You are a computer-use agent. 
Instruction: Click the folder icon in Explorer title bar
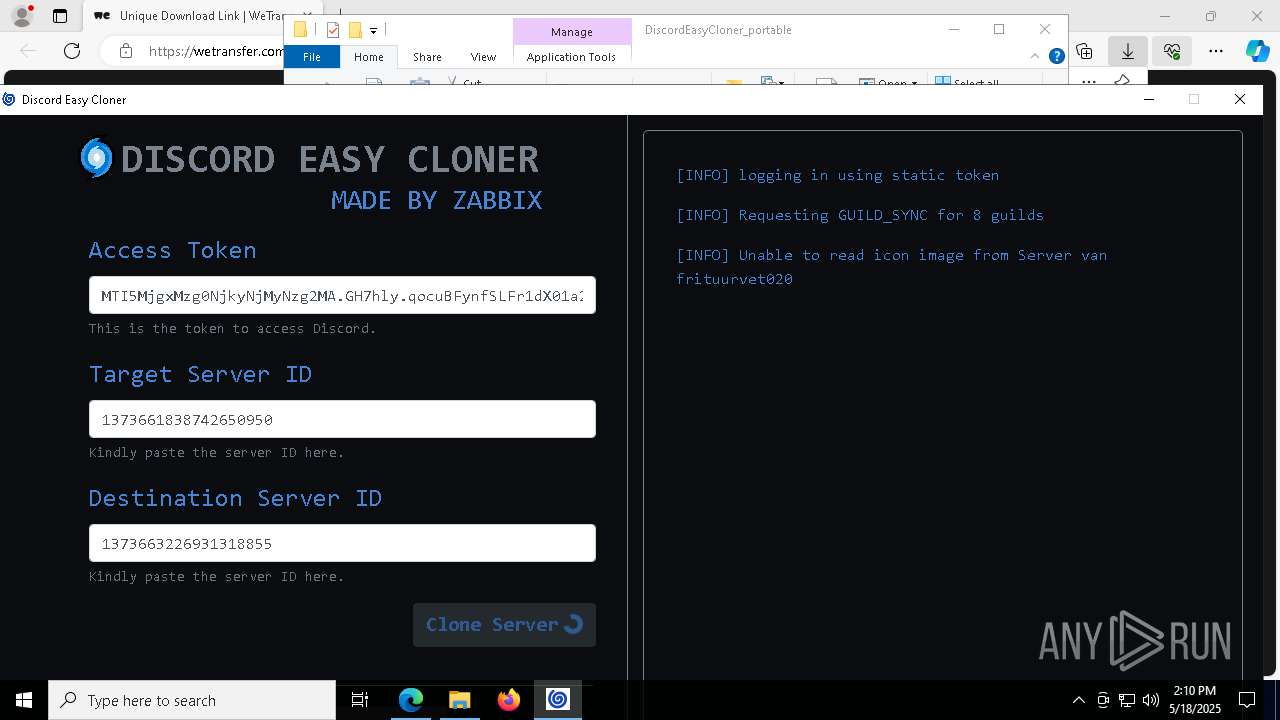point(300,30)
